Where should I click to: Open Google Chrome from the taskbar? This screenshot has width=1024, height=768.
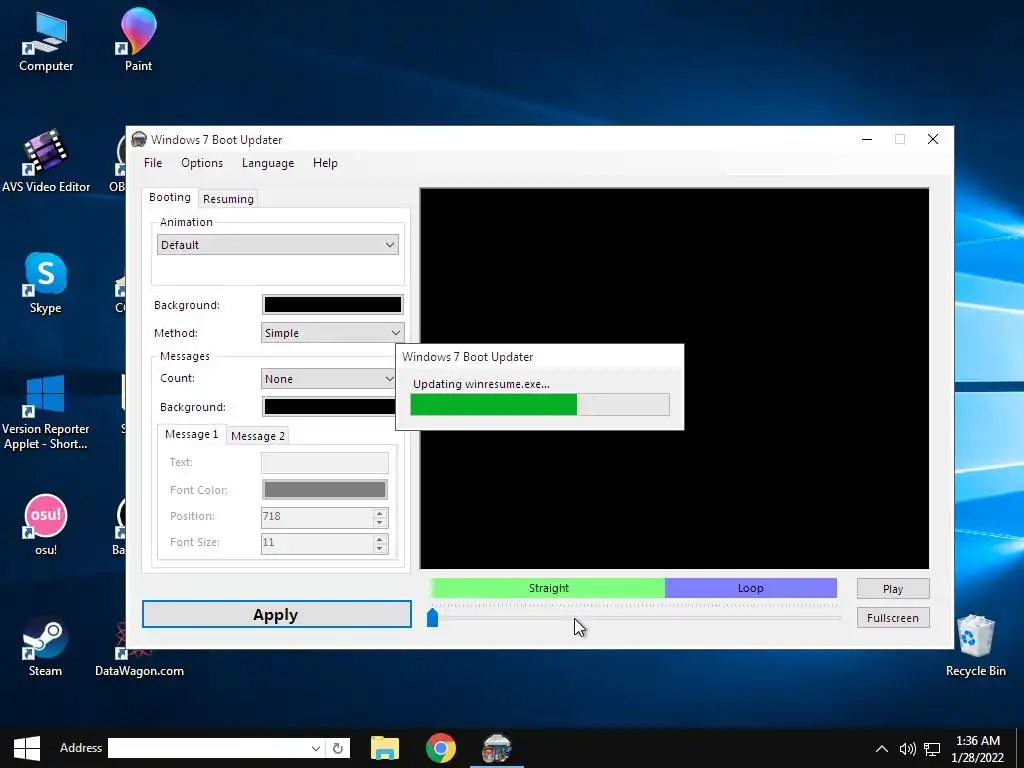point(441,748)
